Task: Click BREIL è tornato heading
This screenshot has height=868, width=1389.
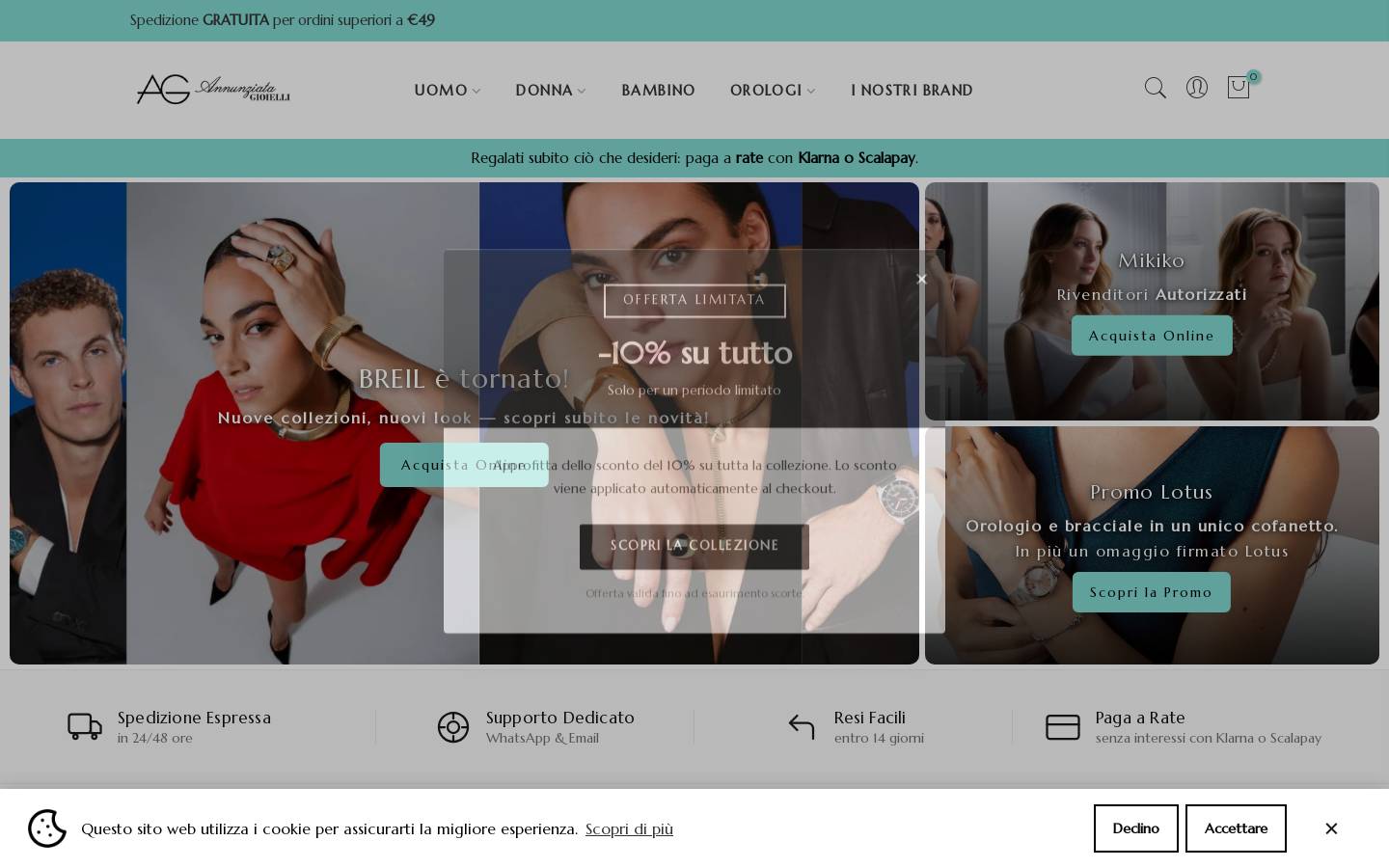Action: 464,379
